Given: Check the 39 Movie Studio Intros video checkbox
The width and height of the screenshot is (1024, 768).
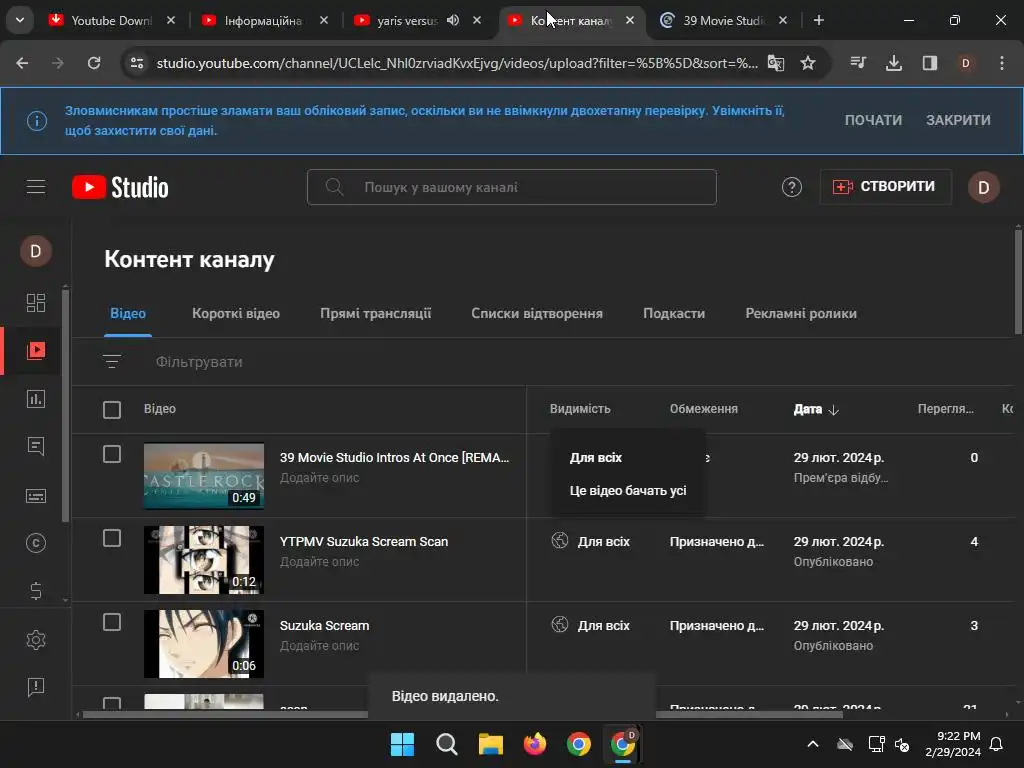Looking at the screenshot, I should tap(112, 454).
